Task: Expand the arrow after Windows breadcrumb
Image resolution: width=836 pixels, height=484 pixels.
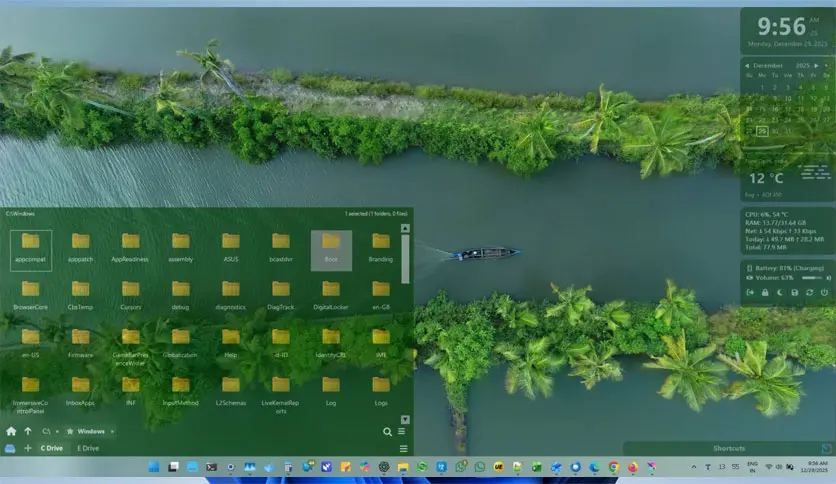Action: click(x=112, y=431)
